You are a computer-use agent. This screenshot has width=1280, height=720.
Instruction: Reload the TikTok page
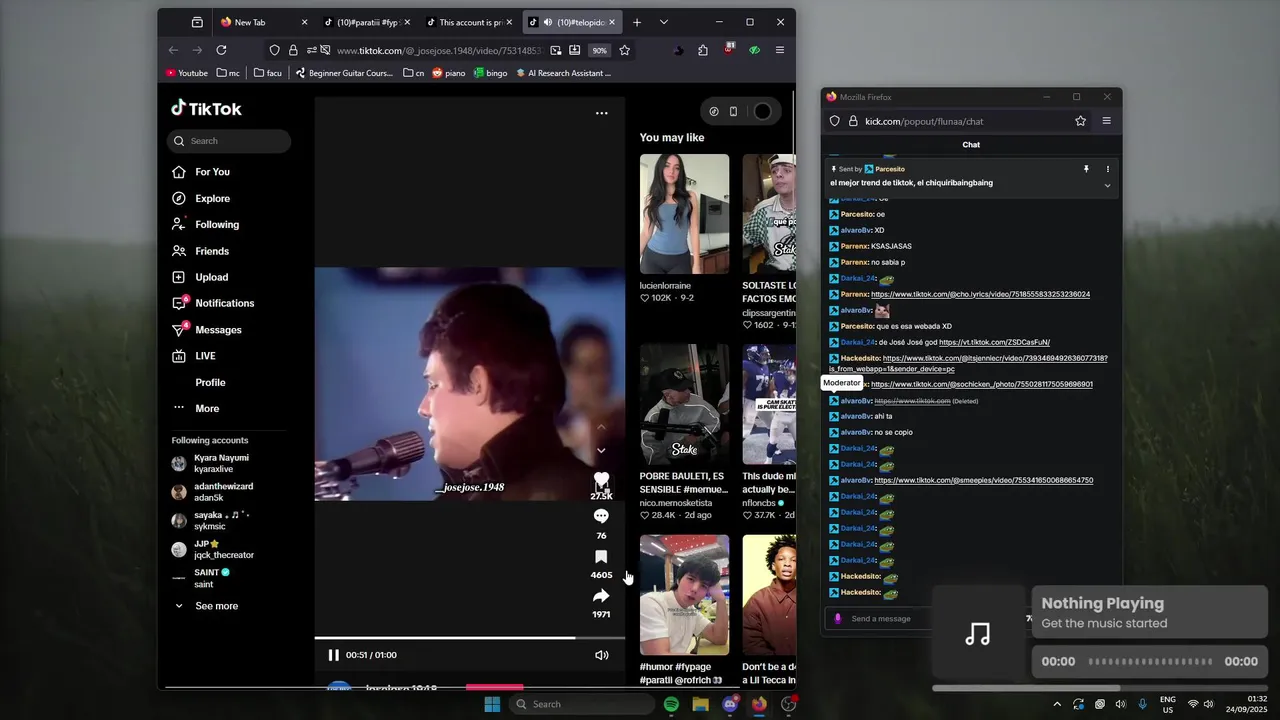coord(221,50)
